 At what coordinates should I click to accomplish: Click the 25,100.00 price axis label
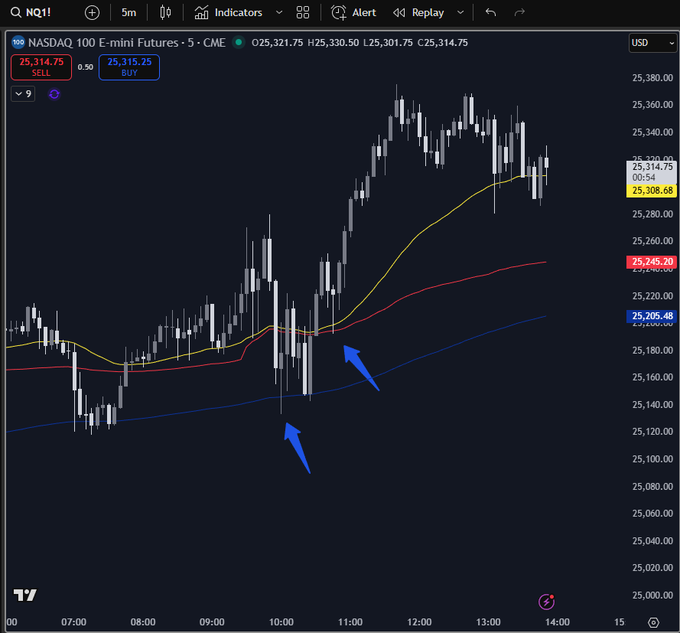(x=653, y=459)
